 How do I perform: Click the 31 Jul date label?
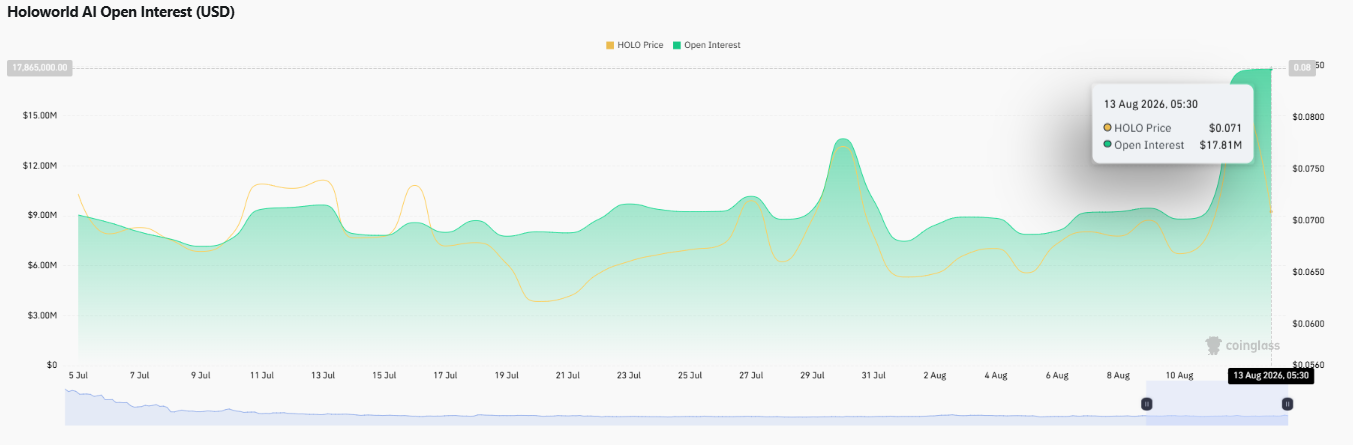[x=873, y=375]
